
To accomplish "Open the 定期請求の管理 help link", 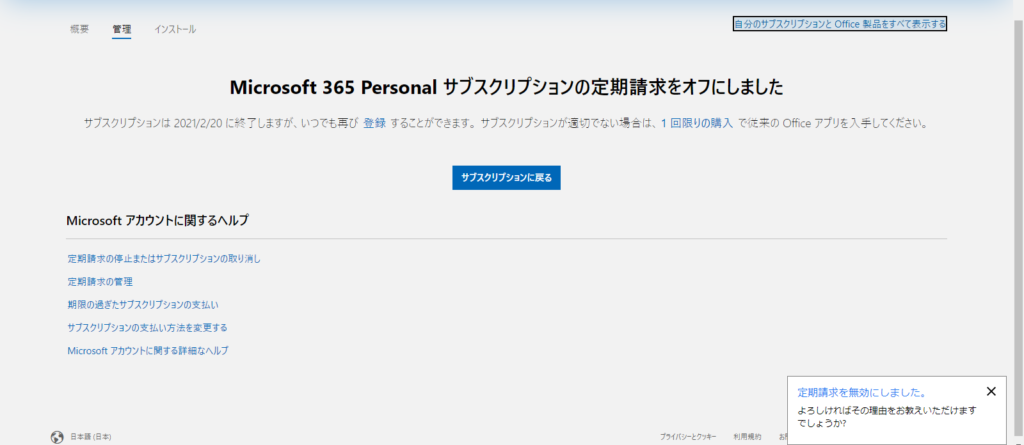I will coord(100,282).
